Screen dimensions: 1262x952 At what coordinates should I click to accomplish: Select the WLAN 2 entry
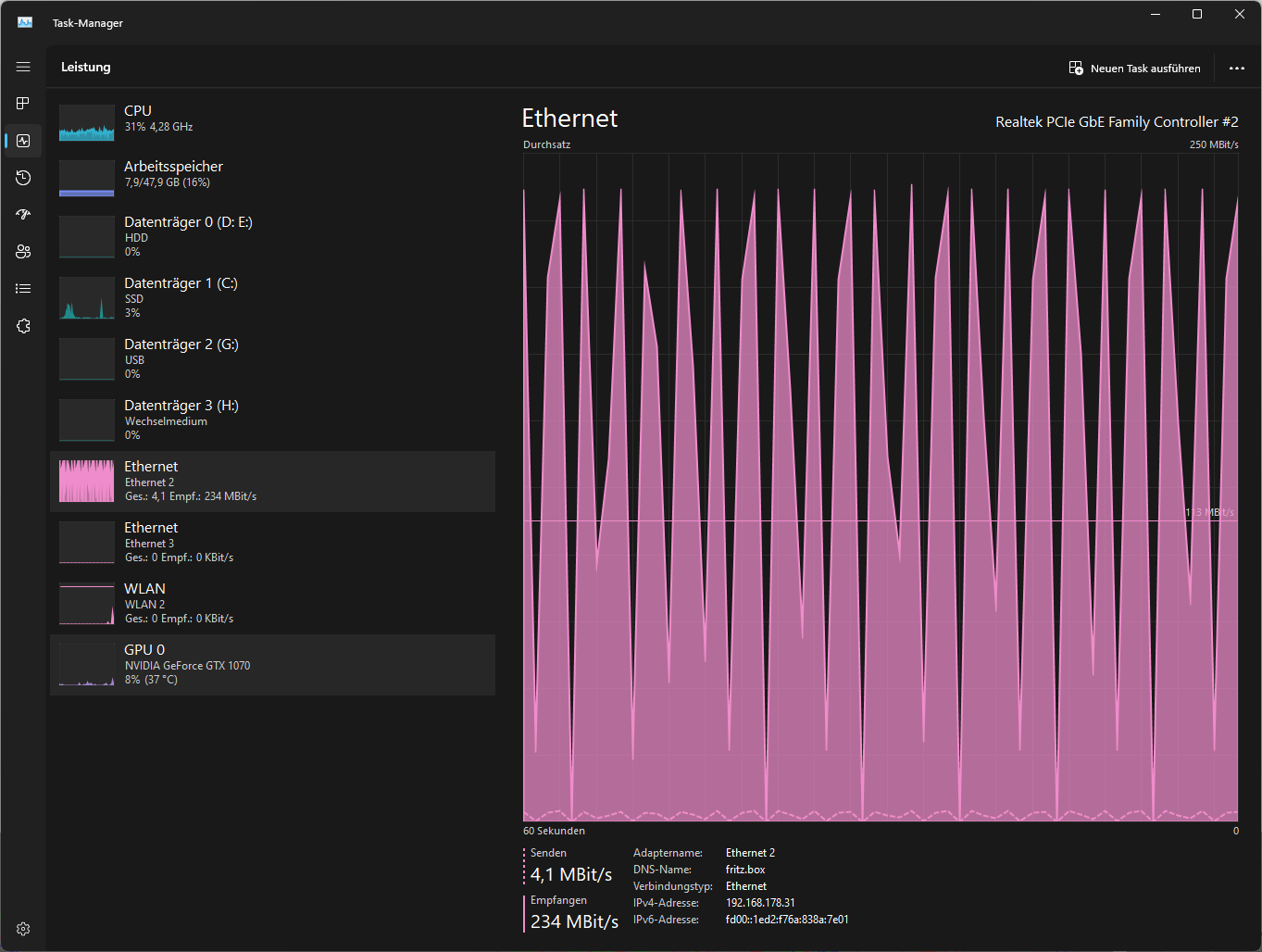272,604
